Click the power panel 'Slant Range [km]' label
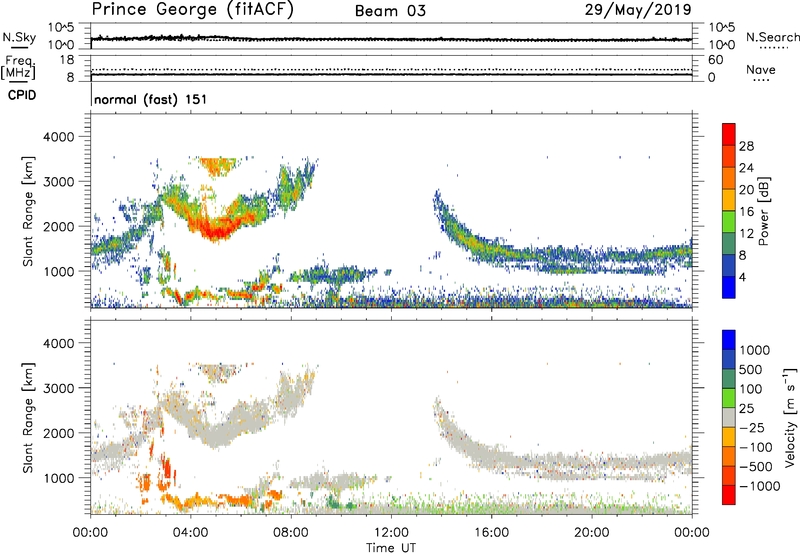 [x=28, y=211]
